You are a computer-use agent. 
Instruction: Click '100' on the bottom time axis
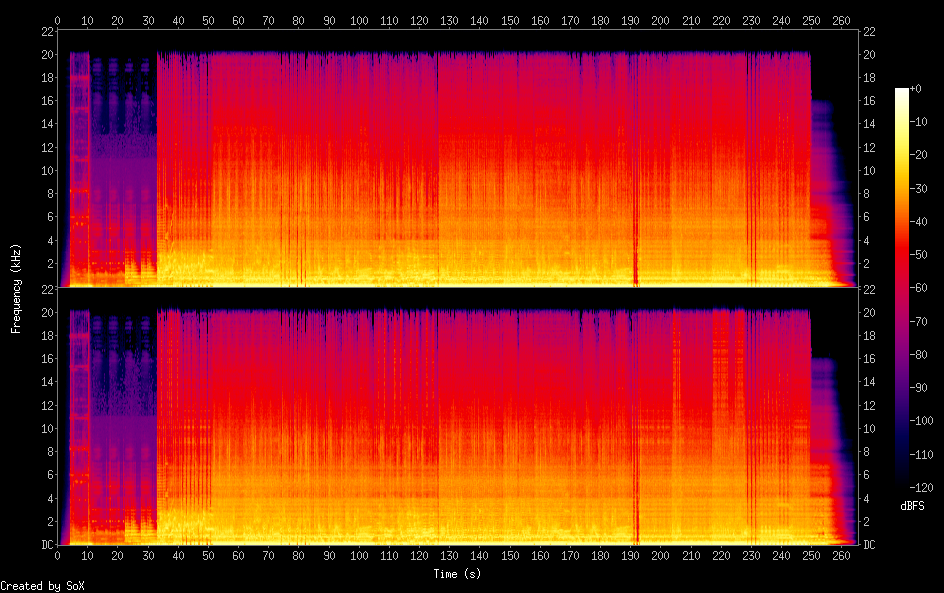tap(359, 556)
